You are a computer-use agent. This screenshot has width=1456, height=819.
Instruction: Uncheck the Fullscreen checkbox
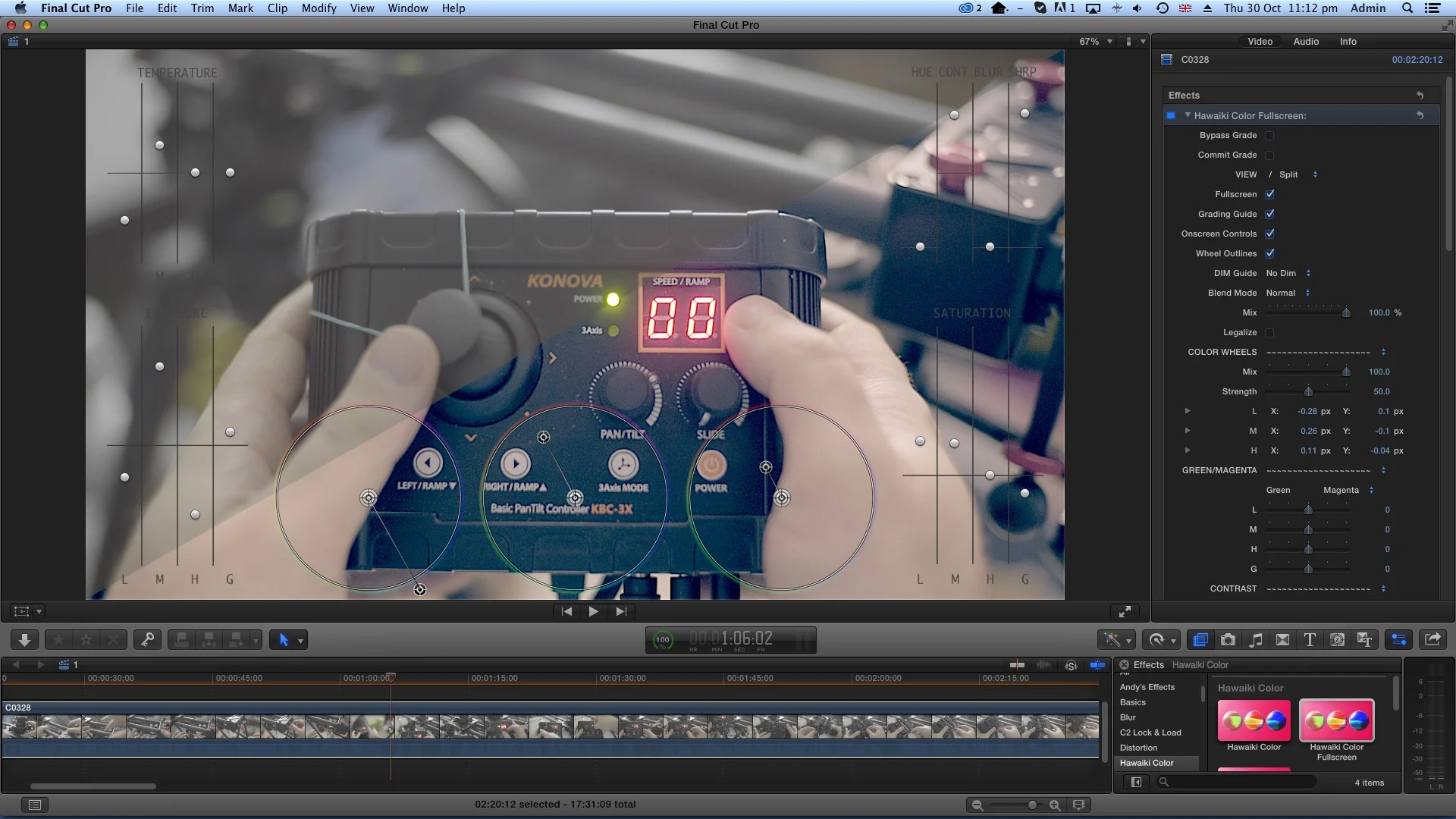[x=1269, y=195]
